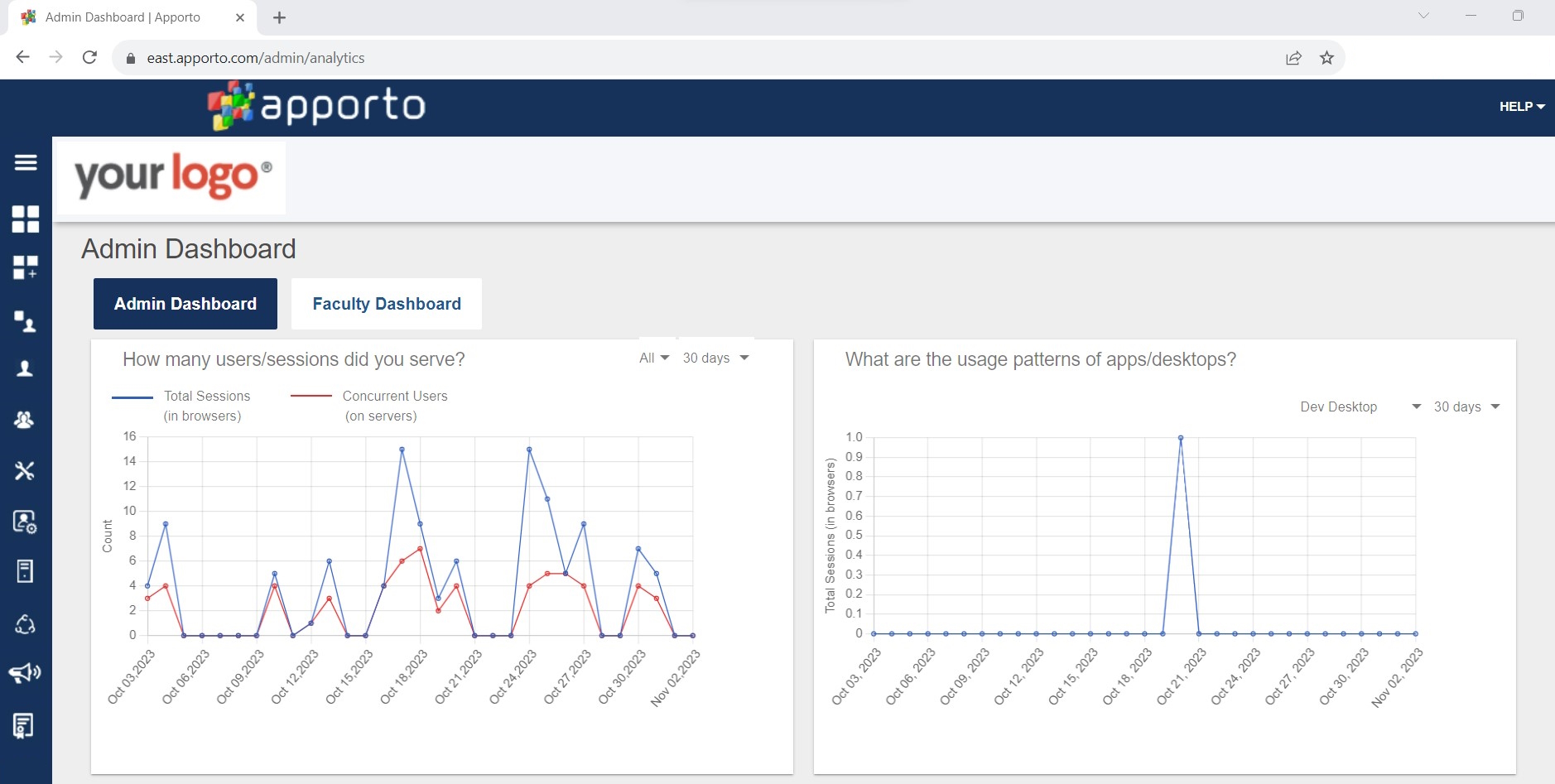Switch to the Faculty Dashboard tab
Screen dimensions: 1555x784
click(x=387, y=304)
